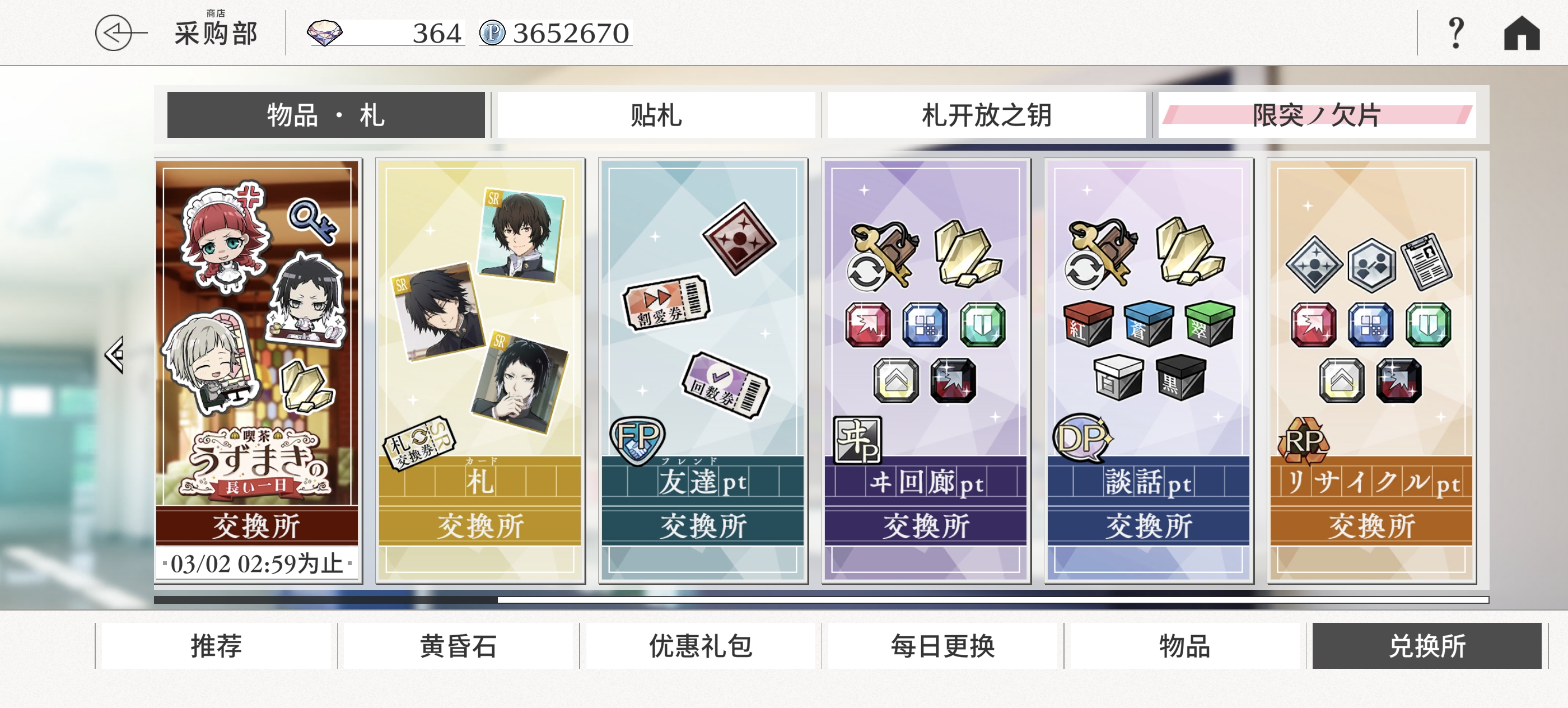Image resolution: width=1568 pixels, height=708 pixels.
Task: Open the 黄昏石 shop section
Action: pos(458,646)
